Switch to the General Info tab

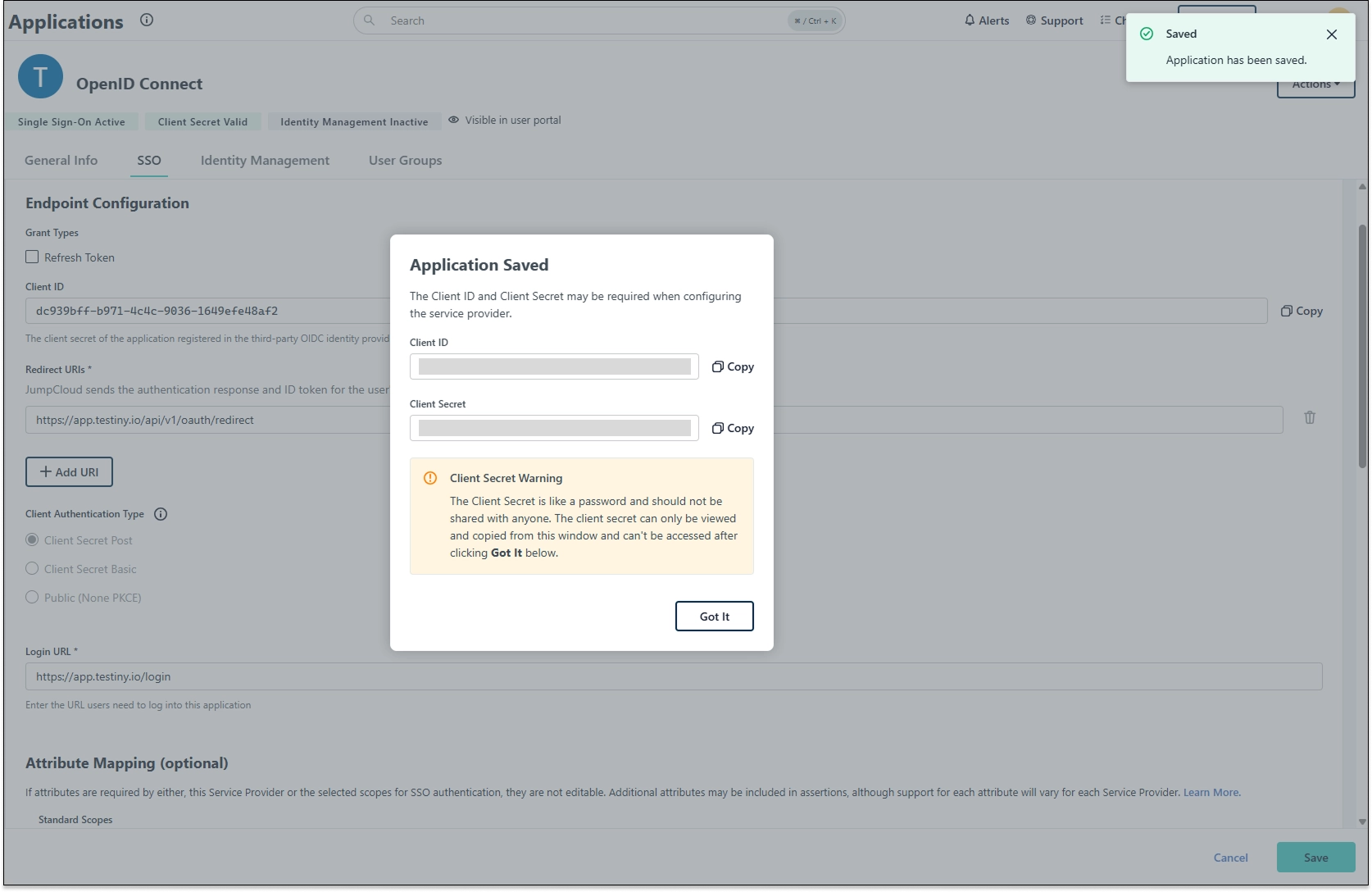point(61,161)
